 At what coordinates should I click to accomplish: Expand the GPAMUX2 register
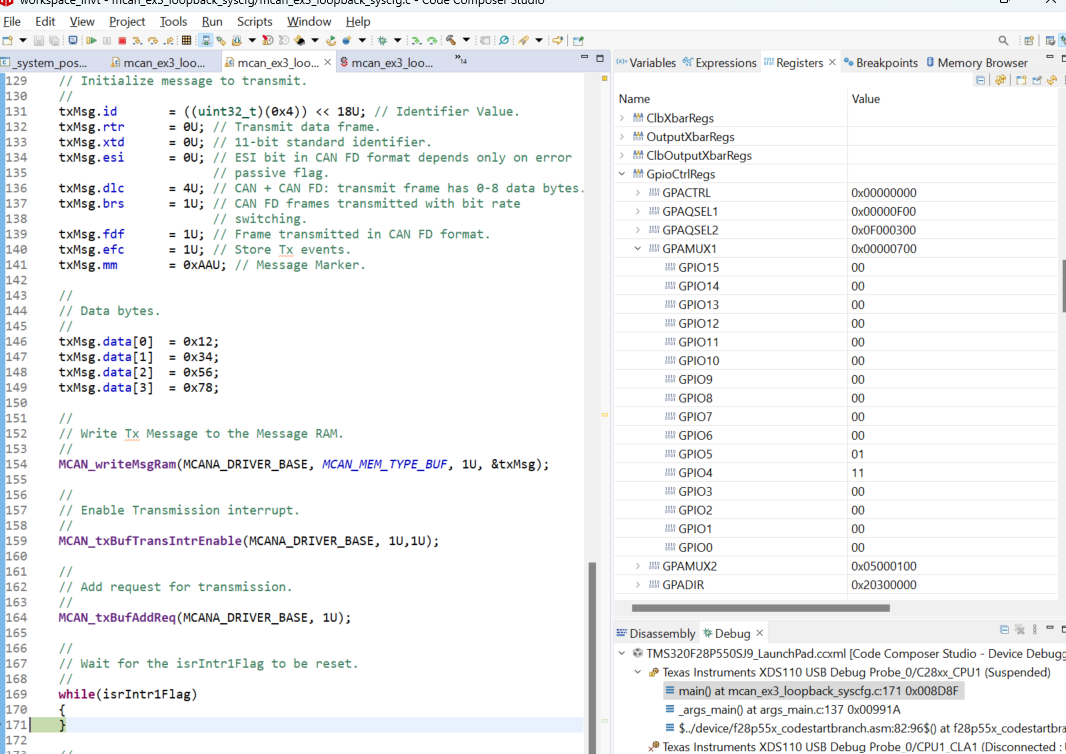pos(640,566)
